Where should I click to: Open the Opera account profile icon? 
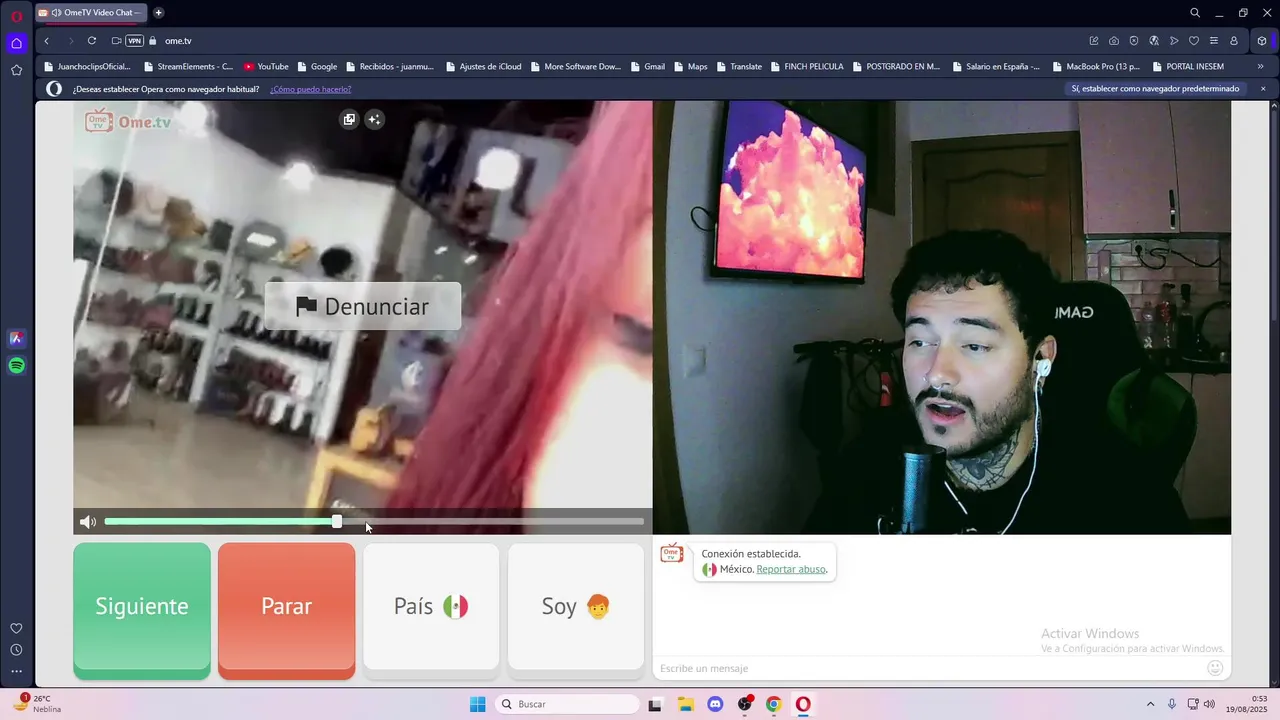(x=1234, y=41)
